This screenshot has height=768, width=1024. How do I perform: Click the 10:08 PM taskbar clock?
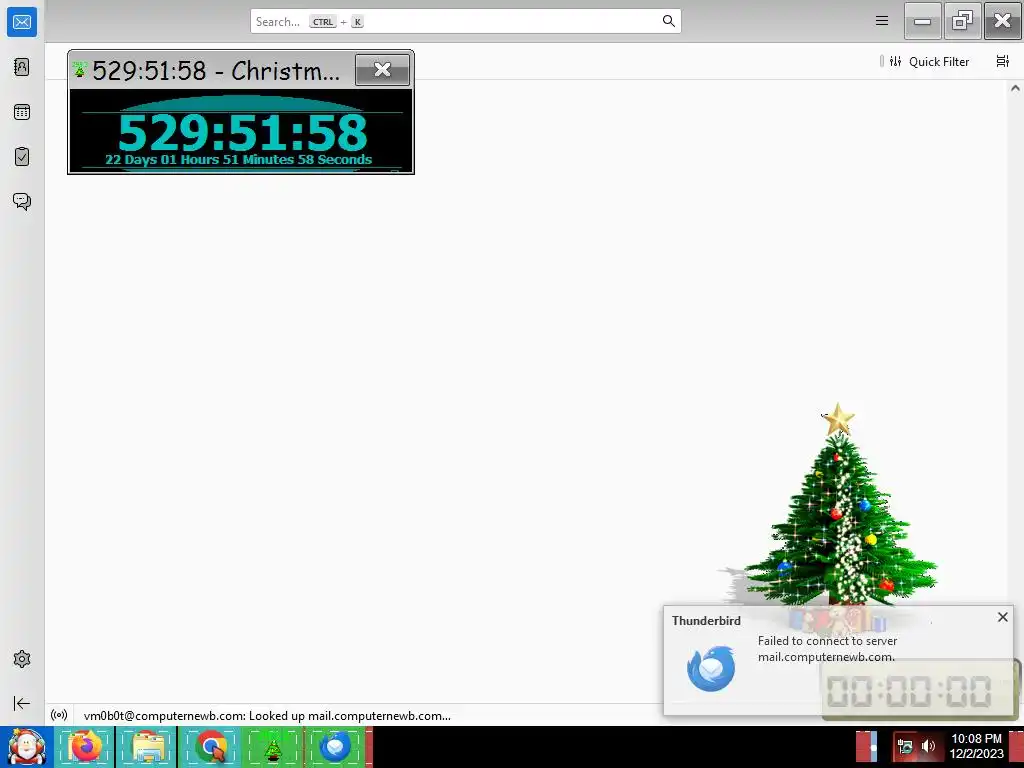click(976, 746)
